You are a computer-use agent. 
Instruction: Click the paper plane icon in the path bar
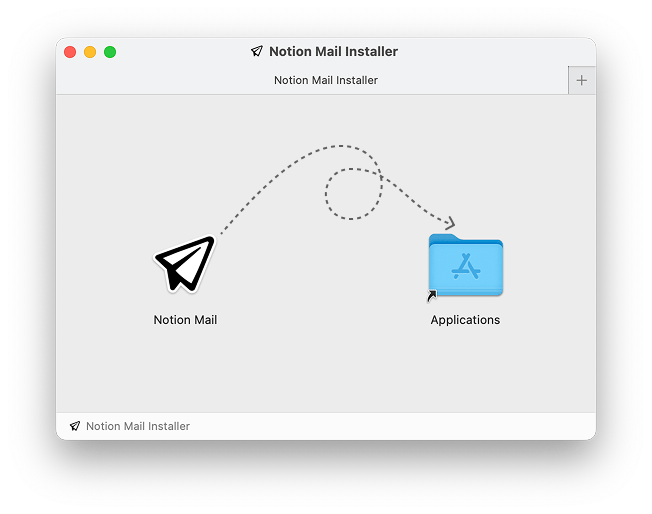pos(75,426)
